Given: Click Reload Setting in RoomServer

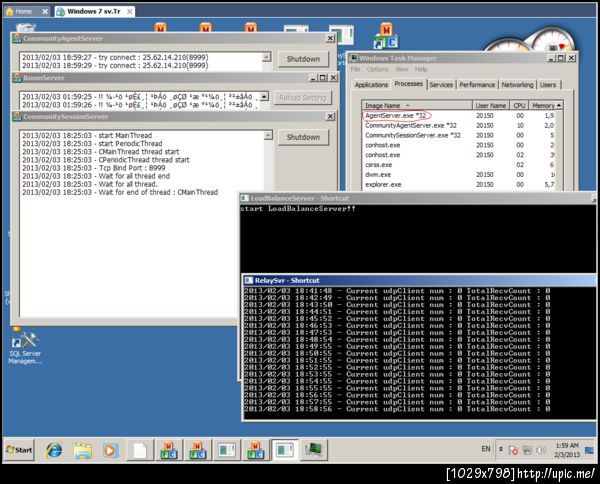Looking at the screenshot, I should coord(302,98).
